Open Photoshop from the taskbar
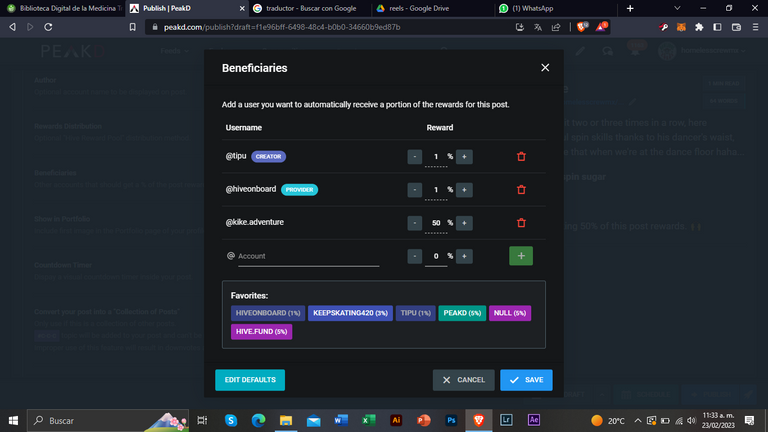 pyautogui.click(x=451, y=420)
